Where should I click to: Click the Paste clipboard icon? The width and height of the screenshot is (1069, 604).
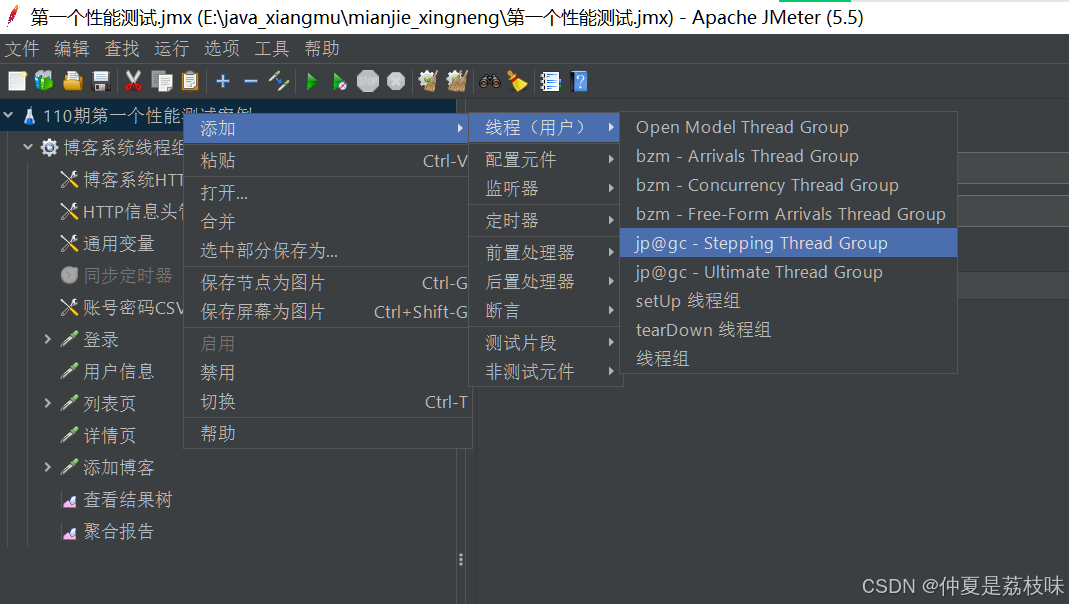pyautogui.click(x=190, y=82)
